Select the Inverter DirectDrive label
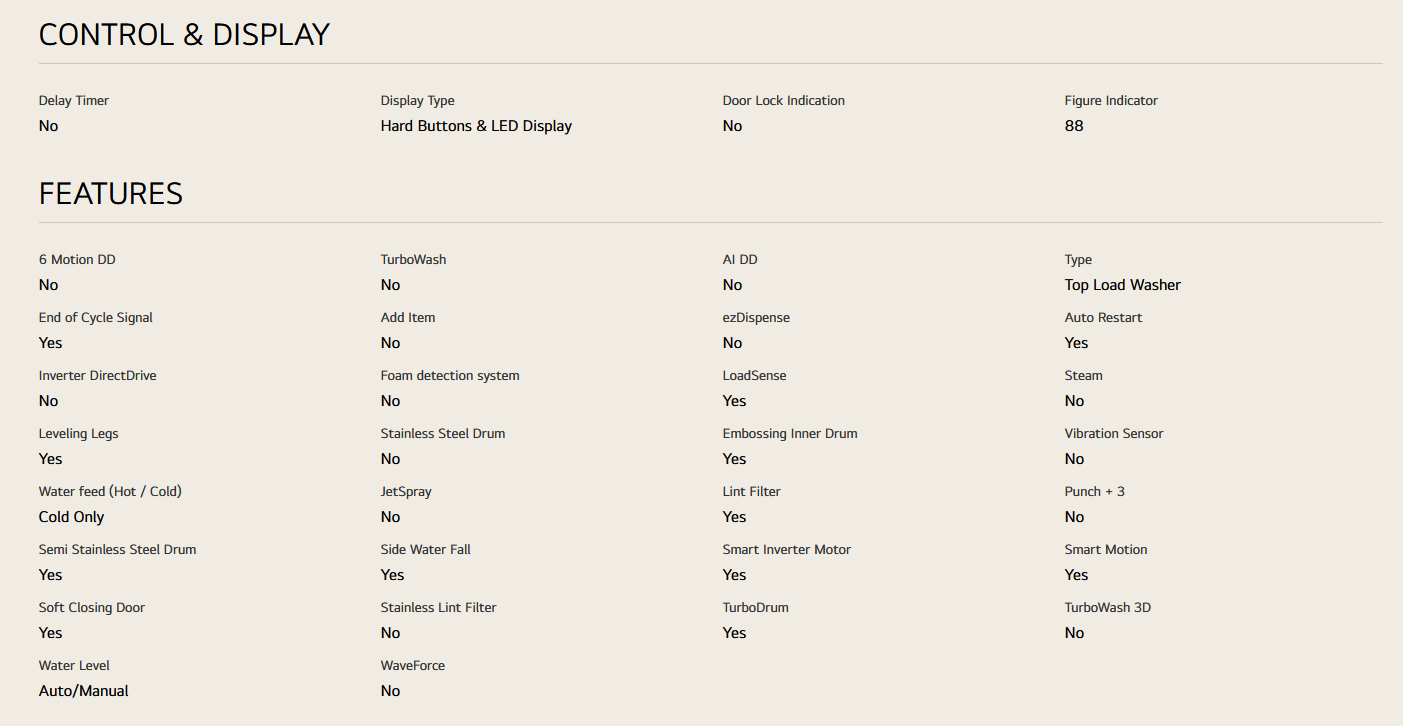This screenshot has width=1403, height=726. pyautogui.click(x=98, y=376)
